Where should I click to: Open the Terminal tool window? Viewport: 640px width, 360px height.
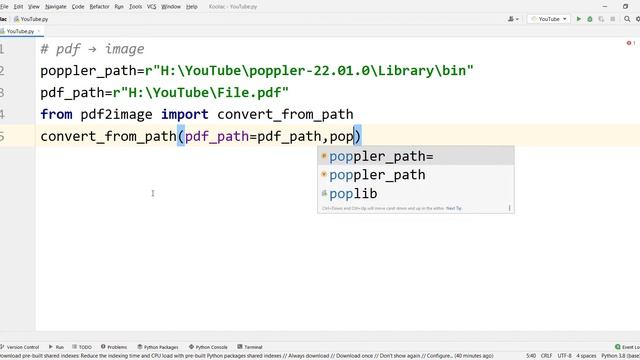point(250,347)
